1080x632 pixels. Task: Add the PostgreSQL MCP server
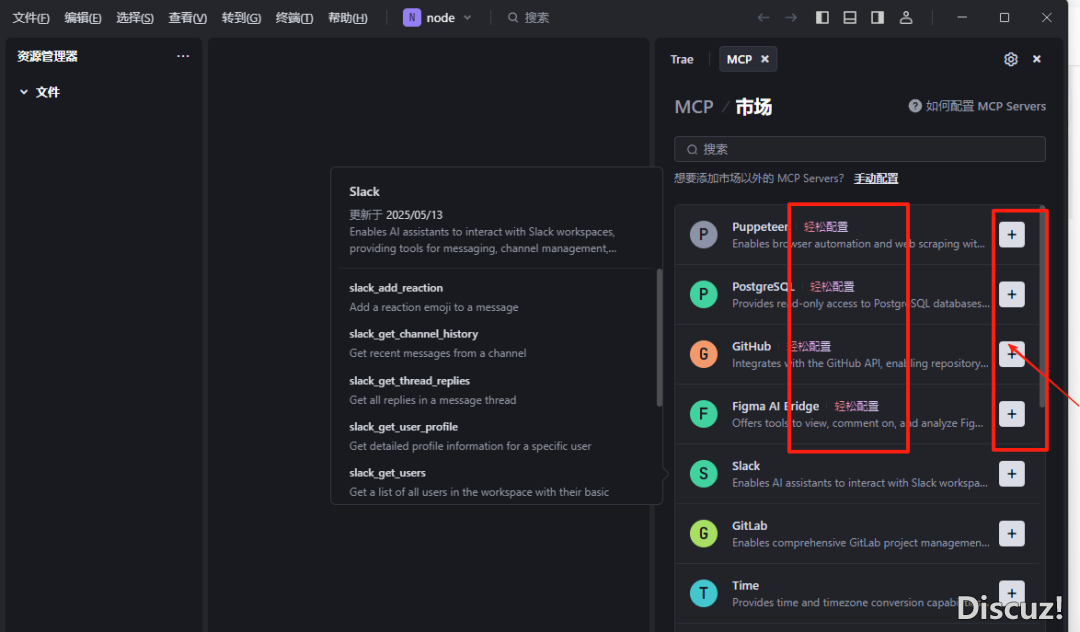pyautogui.click(x=1011, y=295)
